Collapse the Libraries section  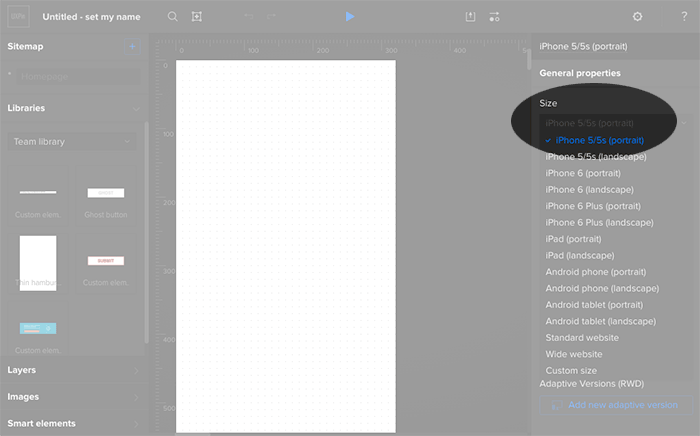pos(136,108)
